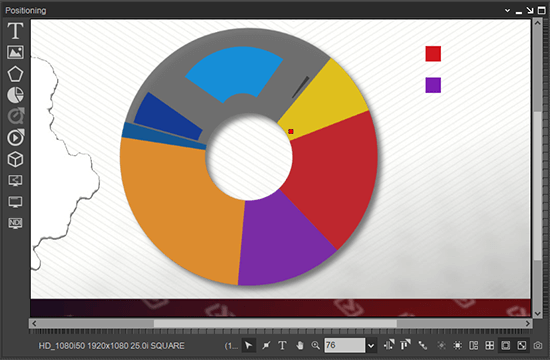The width and height of the screenshot is (550, 360).
Task: Toggle the hand pan tool
Action: click(x=299, y=346)
